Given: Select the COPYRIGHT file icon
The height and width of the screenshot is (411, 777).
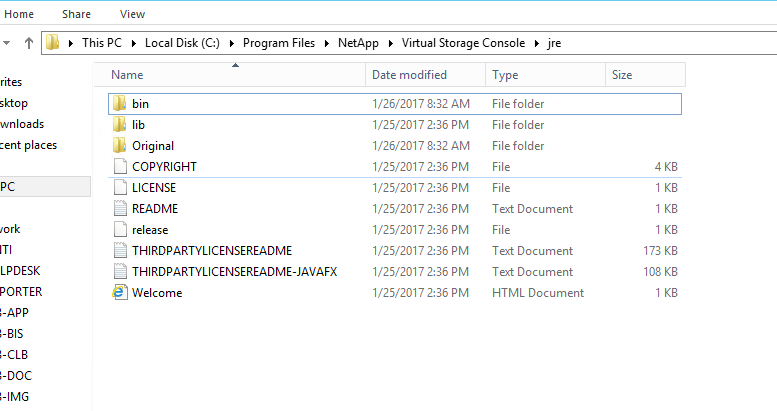Looking at the screenshot, I should click(119, 167).
